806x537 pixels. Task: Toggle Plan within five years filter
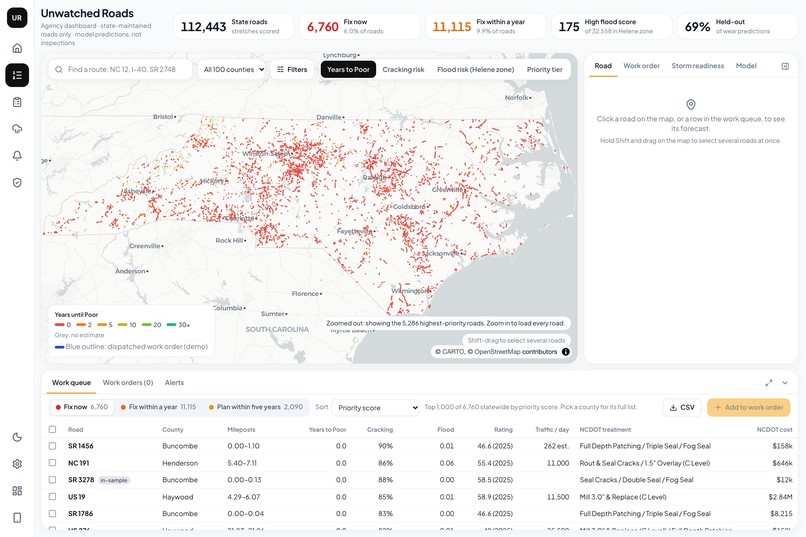[x=255, y=407]
